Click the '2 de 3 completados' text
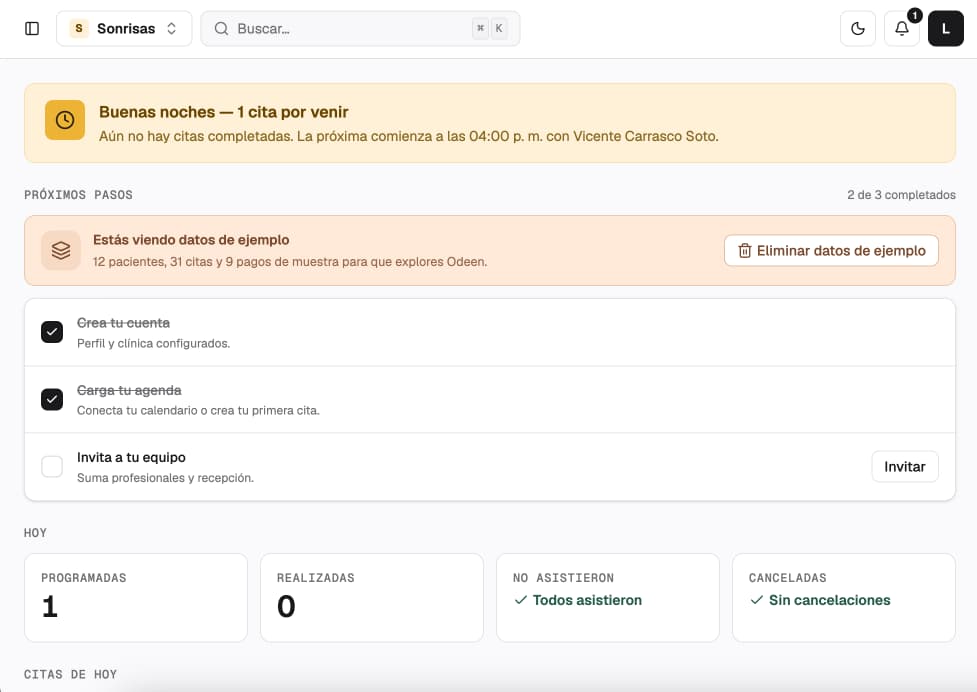 (901, 195)
